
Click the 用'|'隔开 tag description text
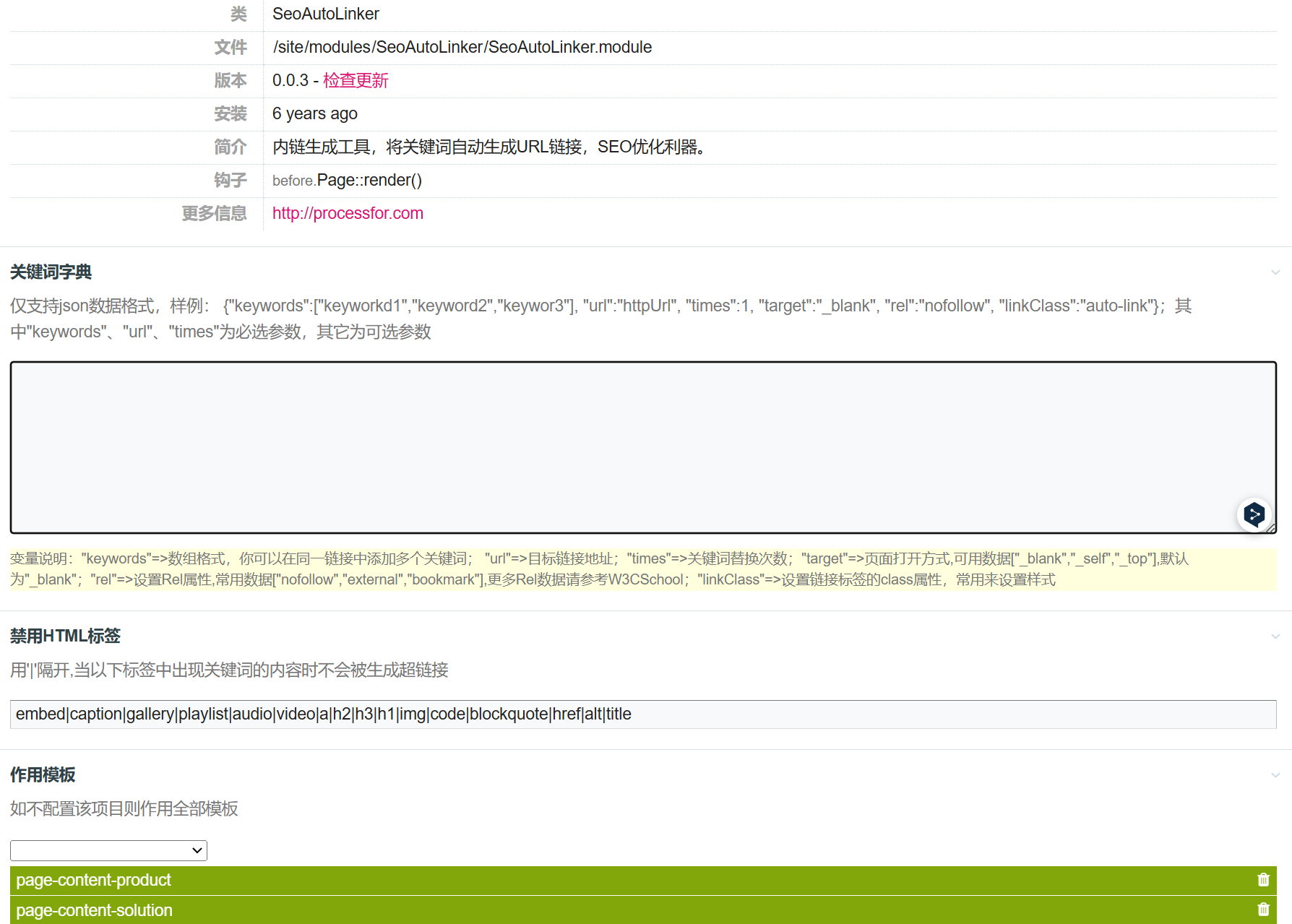pos(229,670)
